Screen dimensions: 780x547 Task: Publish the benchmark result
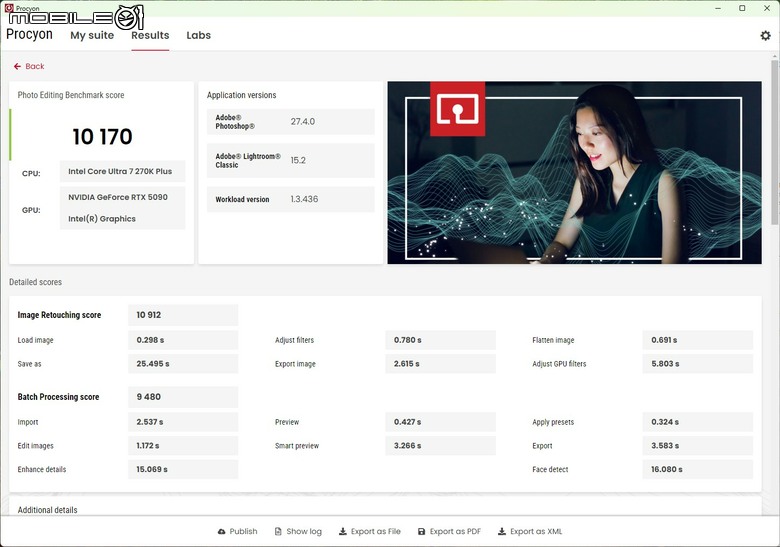click(238, 532)
